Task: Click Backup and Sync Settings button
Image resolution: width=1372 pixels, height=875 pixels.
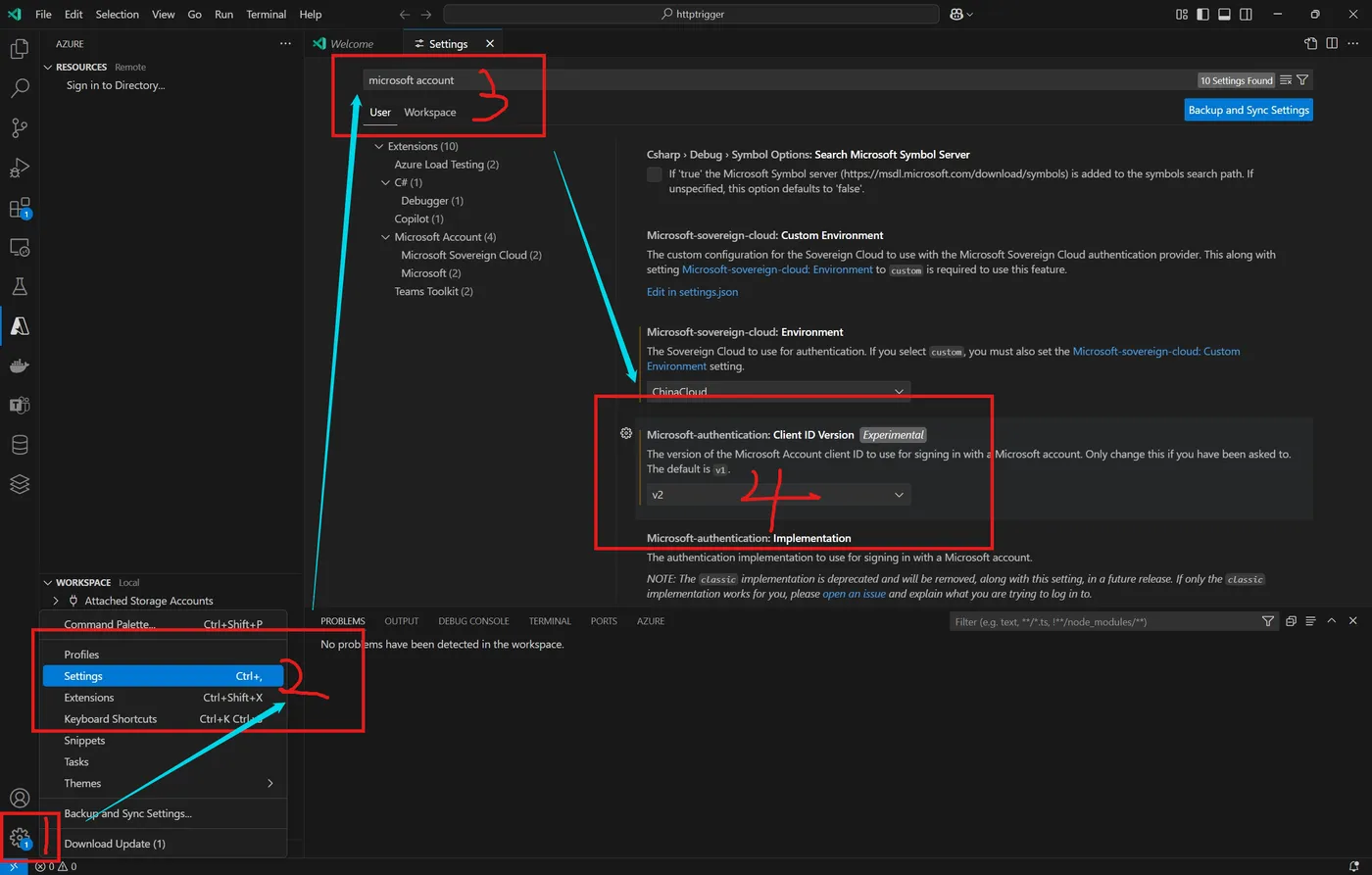Action: point(1249,110)
